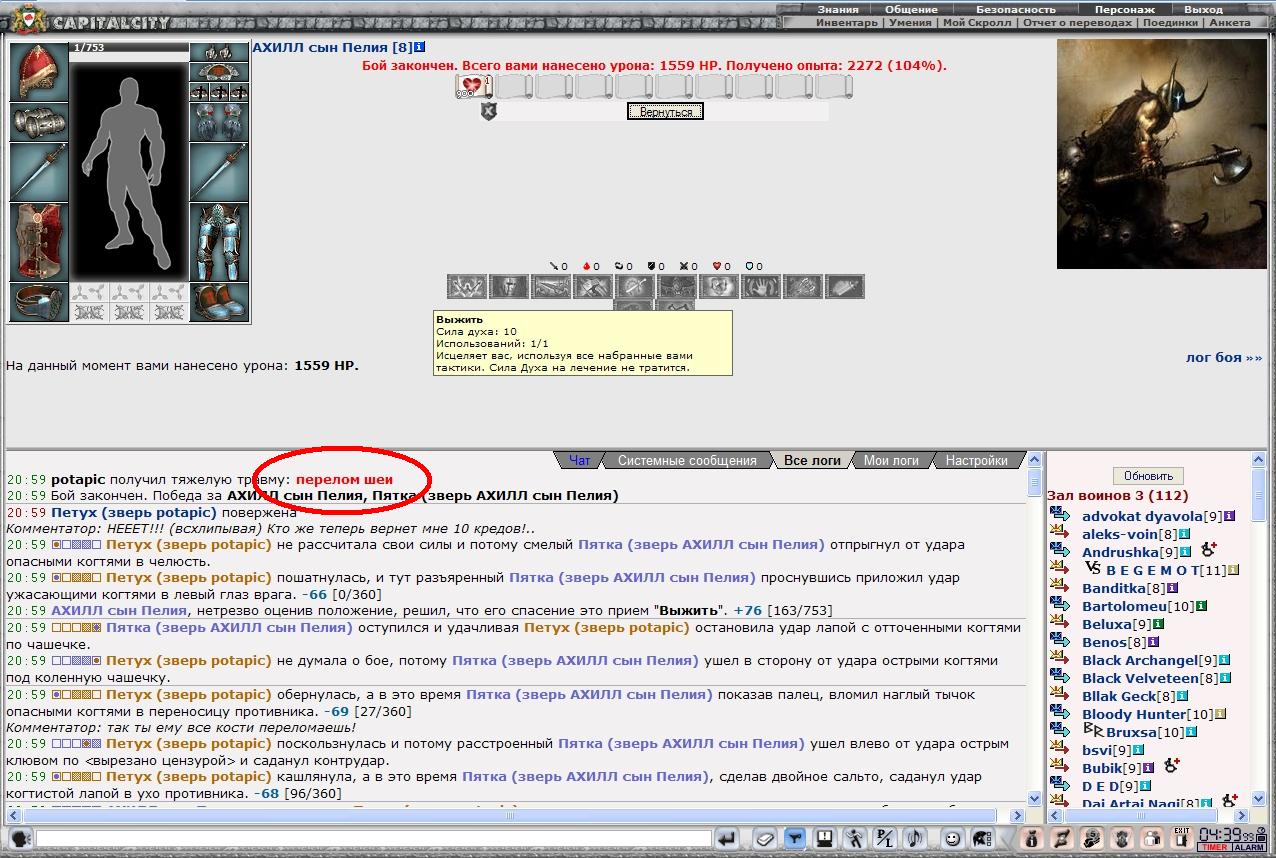The image size is (1276, 858).
Task: Open Отчет о переводах link
Action: [x=1075, y=22]
